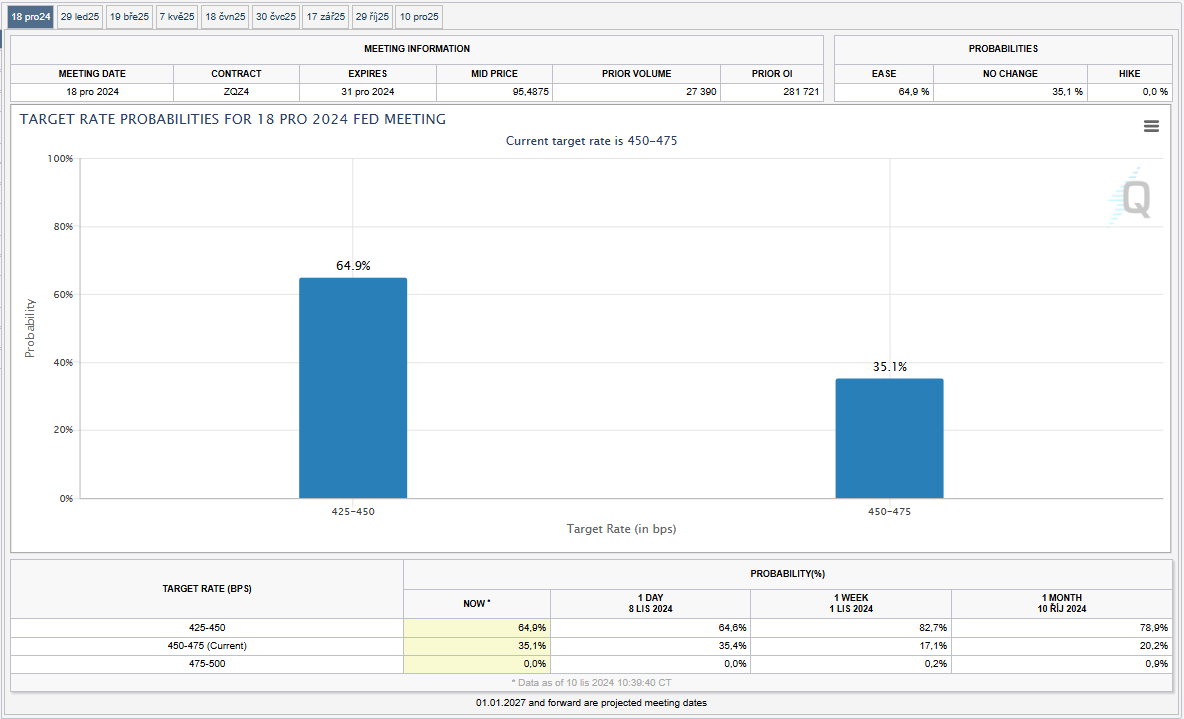The height and width of the screenshot is (719, 1184).
Task: Switch to the 29 led25 tab
Action: [x=80, y=17]
